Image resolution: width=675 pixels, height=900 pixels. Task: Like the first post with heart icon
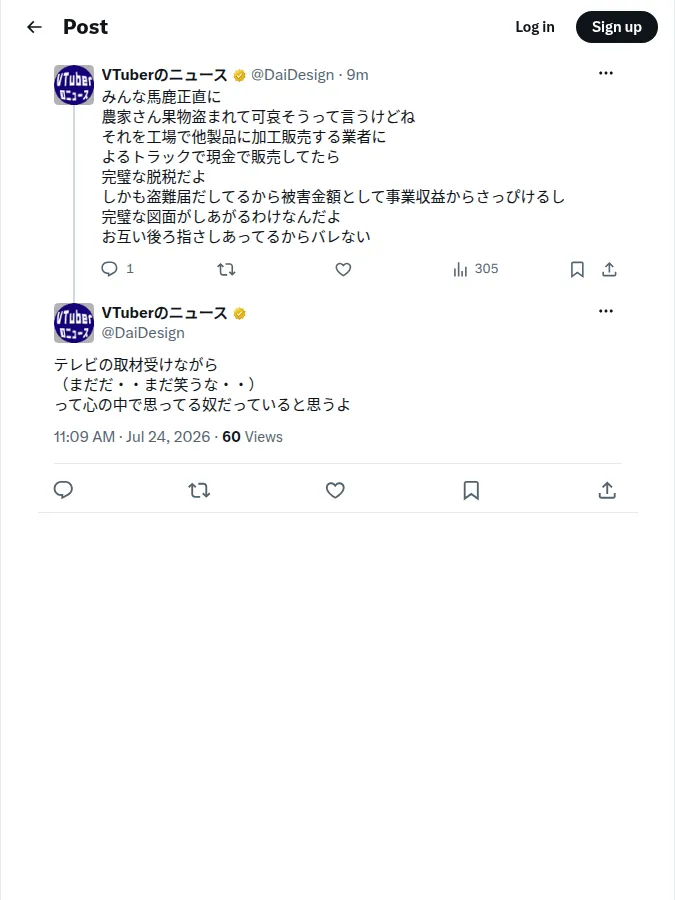tap(343, 269)
